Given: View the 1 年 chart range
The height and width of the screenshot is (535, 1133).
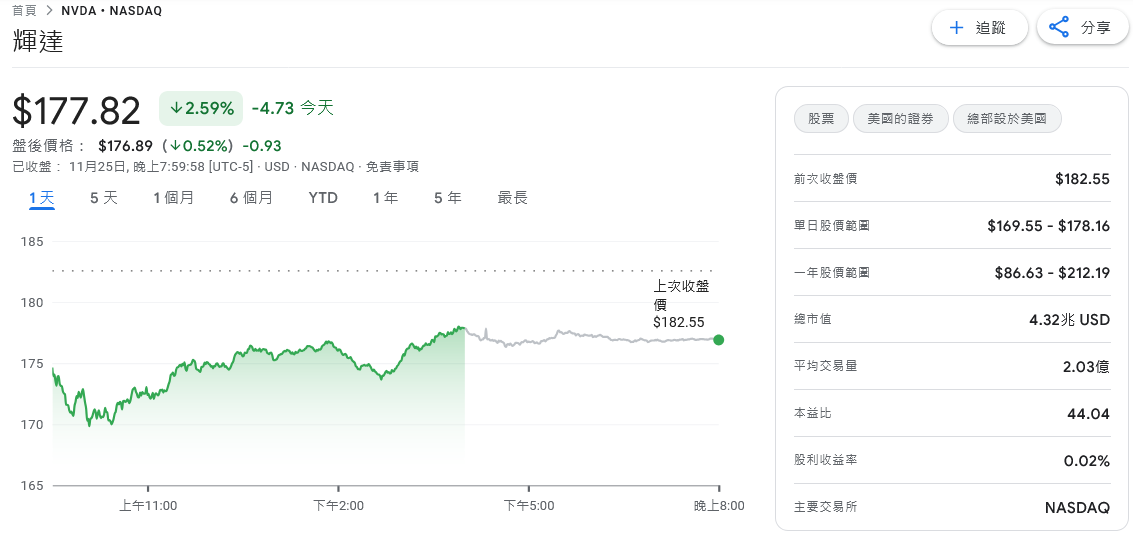Looking at the screenshot, I should pyautogui.click(x=386, y=198).
